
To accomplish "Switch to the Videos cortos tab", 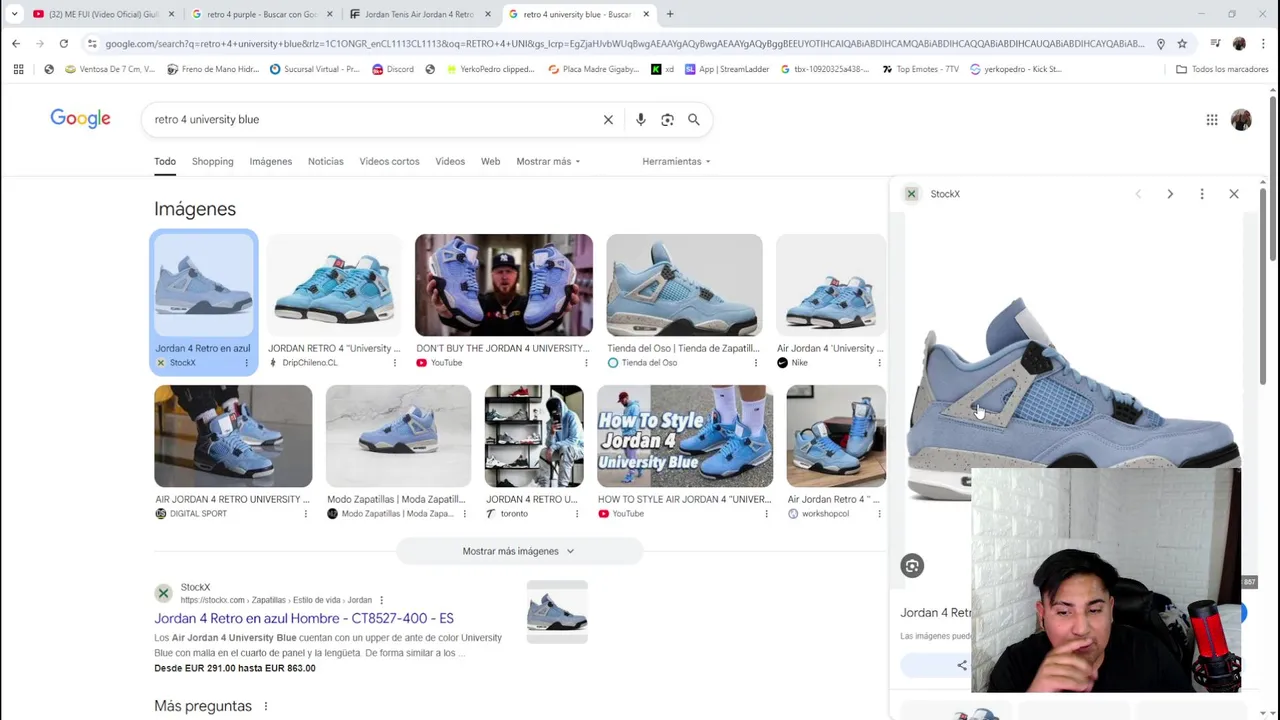I will pos(390,161).
